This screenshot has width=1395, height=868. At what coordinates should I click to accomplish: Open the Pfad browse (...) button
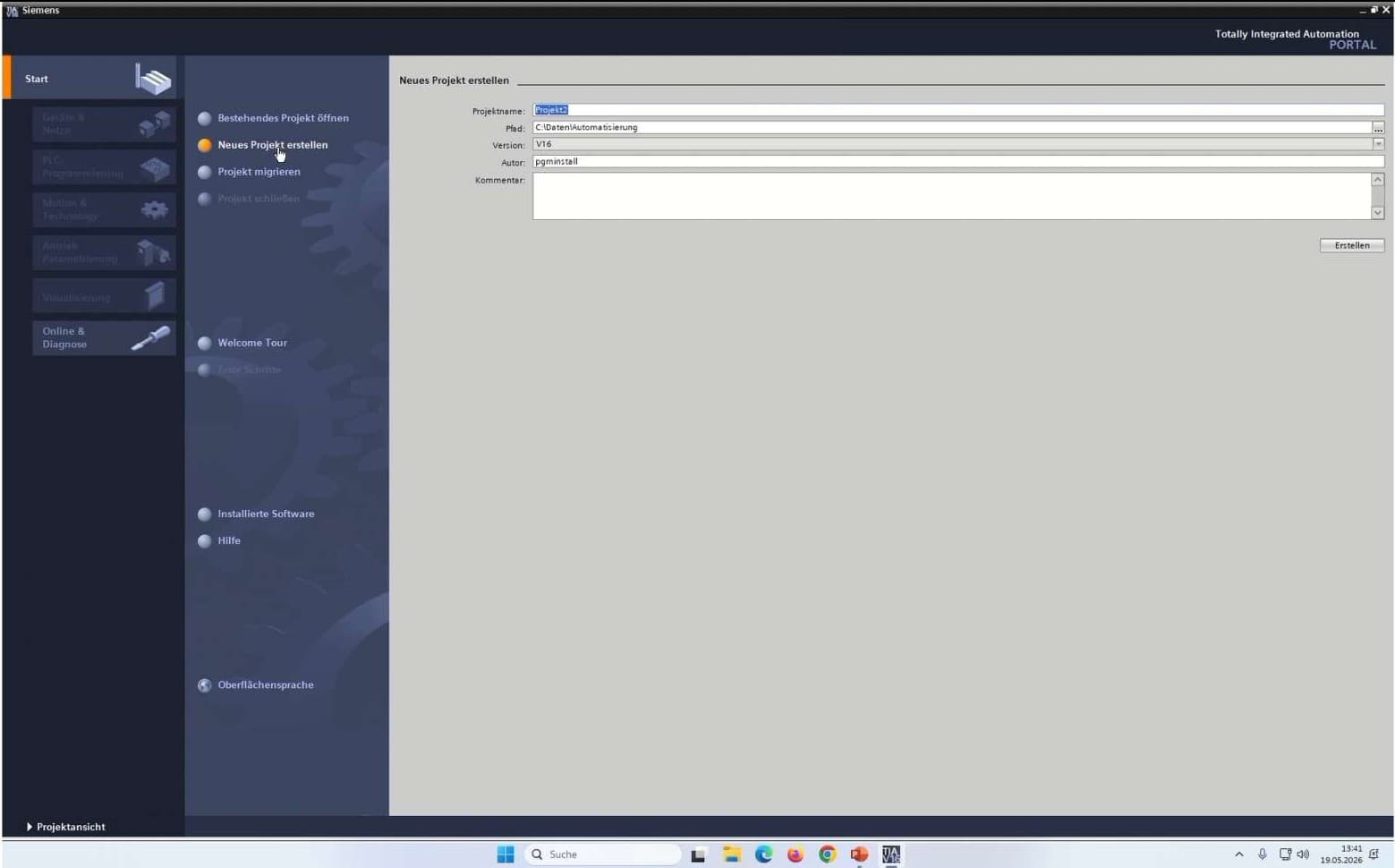coord(1378,128)
